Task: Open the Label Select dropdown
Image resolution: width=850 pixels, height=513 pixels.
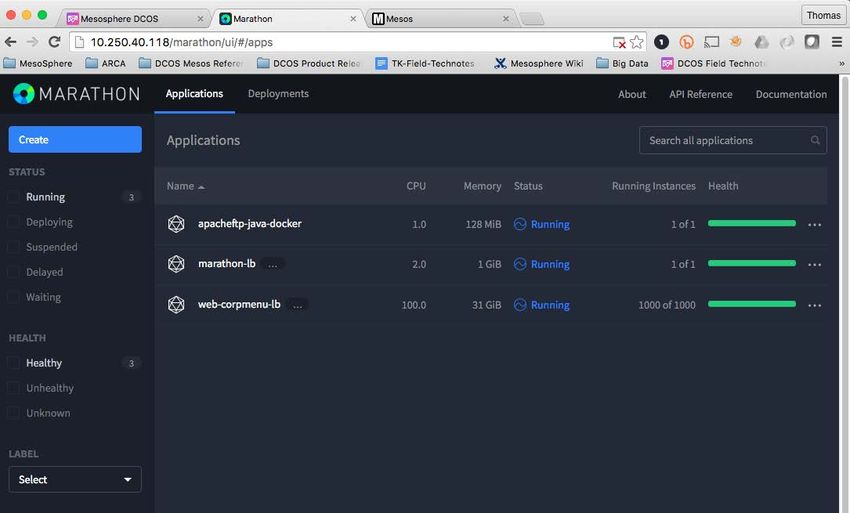Action: 75,479
